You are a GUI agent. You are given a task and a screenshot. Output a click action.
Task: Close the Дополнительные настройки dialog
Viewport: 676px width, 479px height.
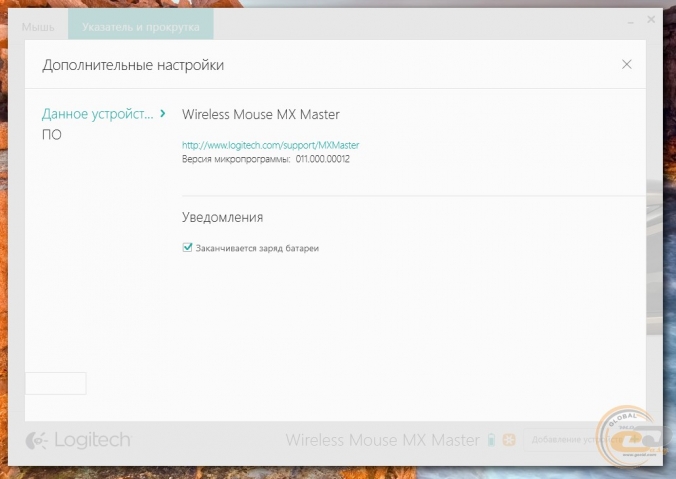pos(626,64)
